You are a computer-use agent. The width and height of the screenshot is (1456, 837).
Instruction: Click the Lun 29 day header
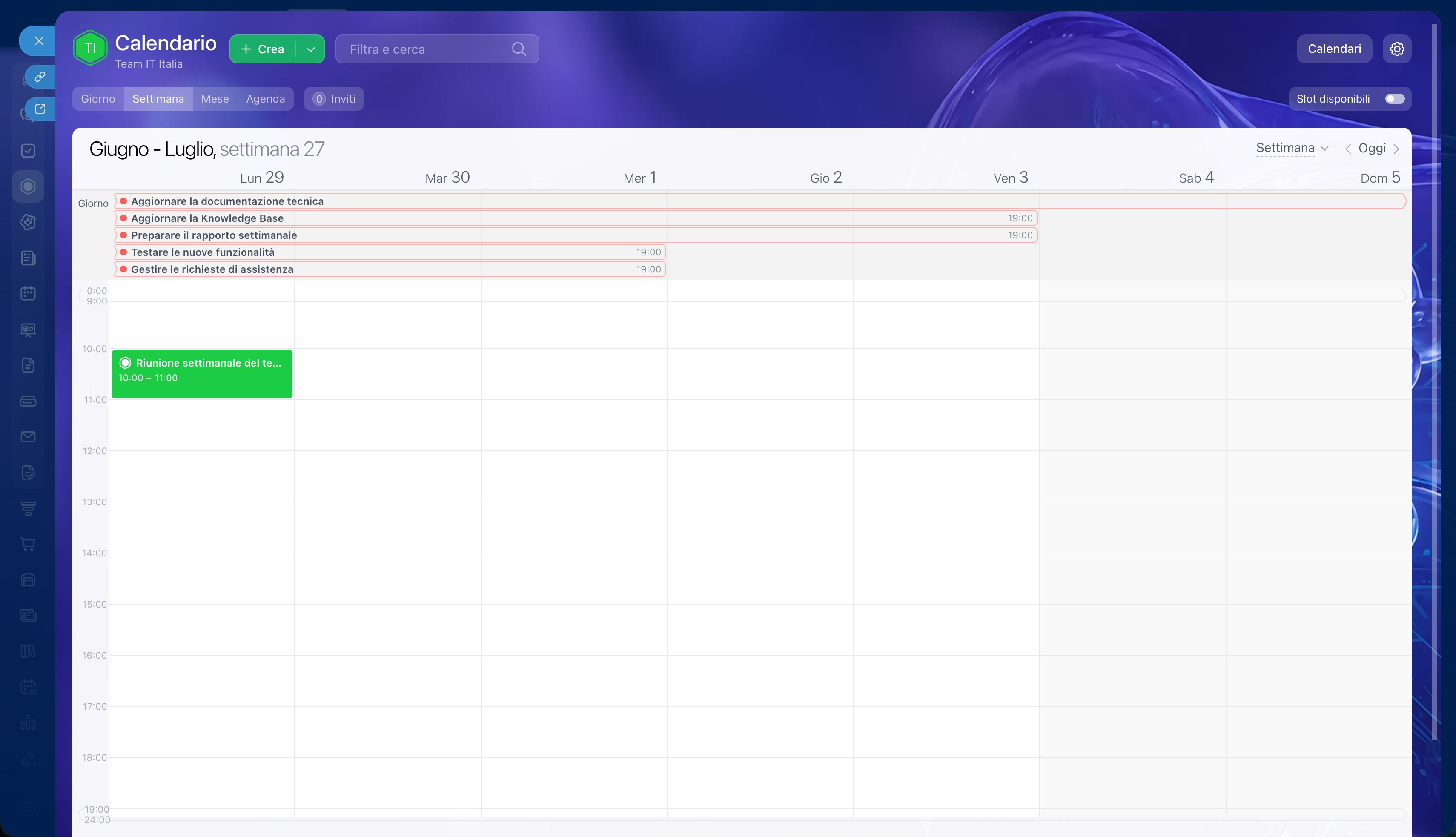pos(261,178)
